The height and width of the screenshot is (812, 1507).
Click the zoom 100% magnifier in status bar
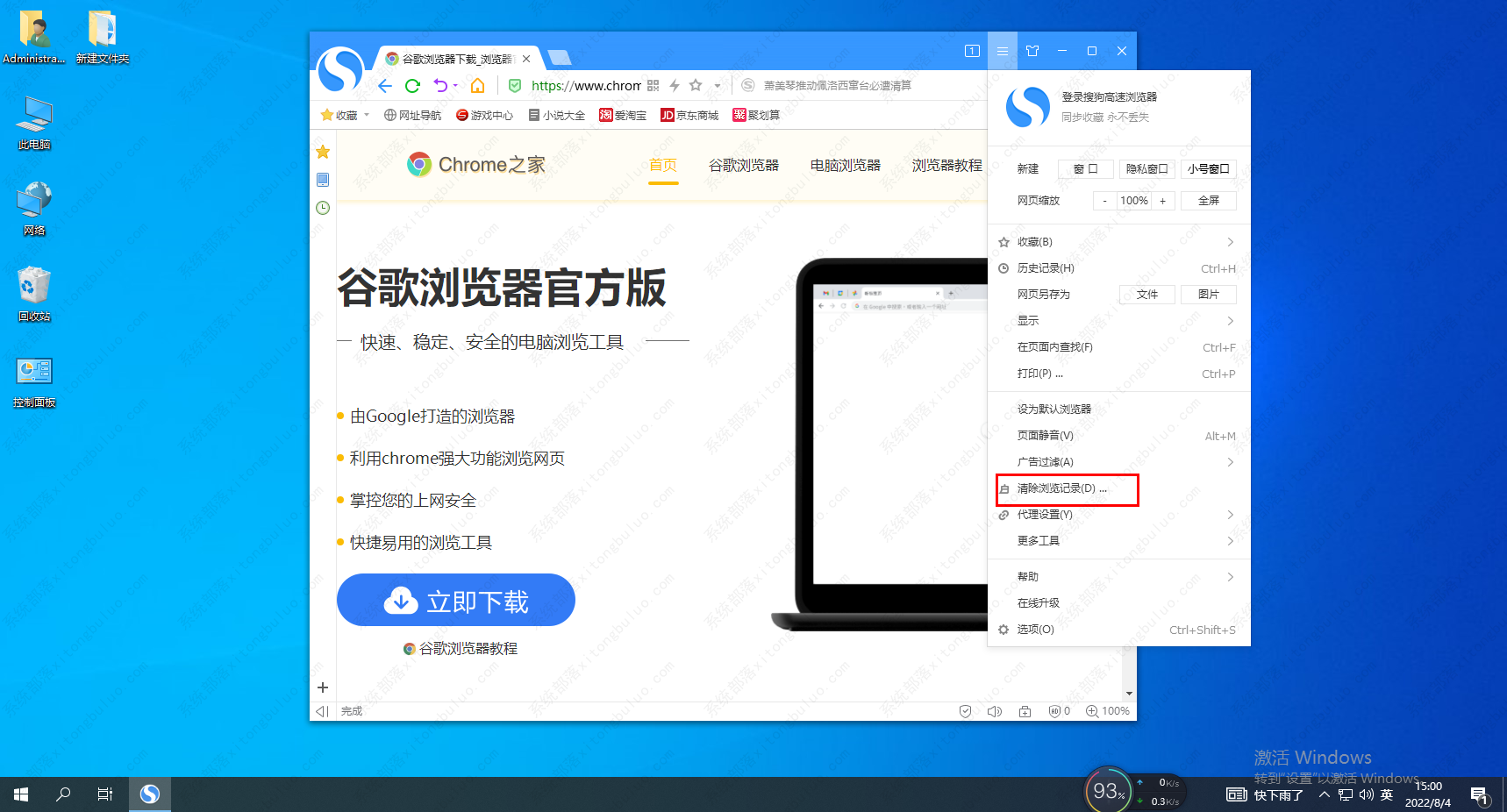1108,711
